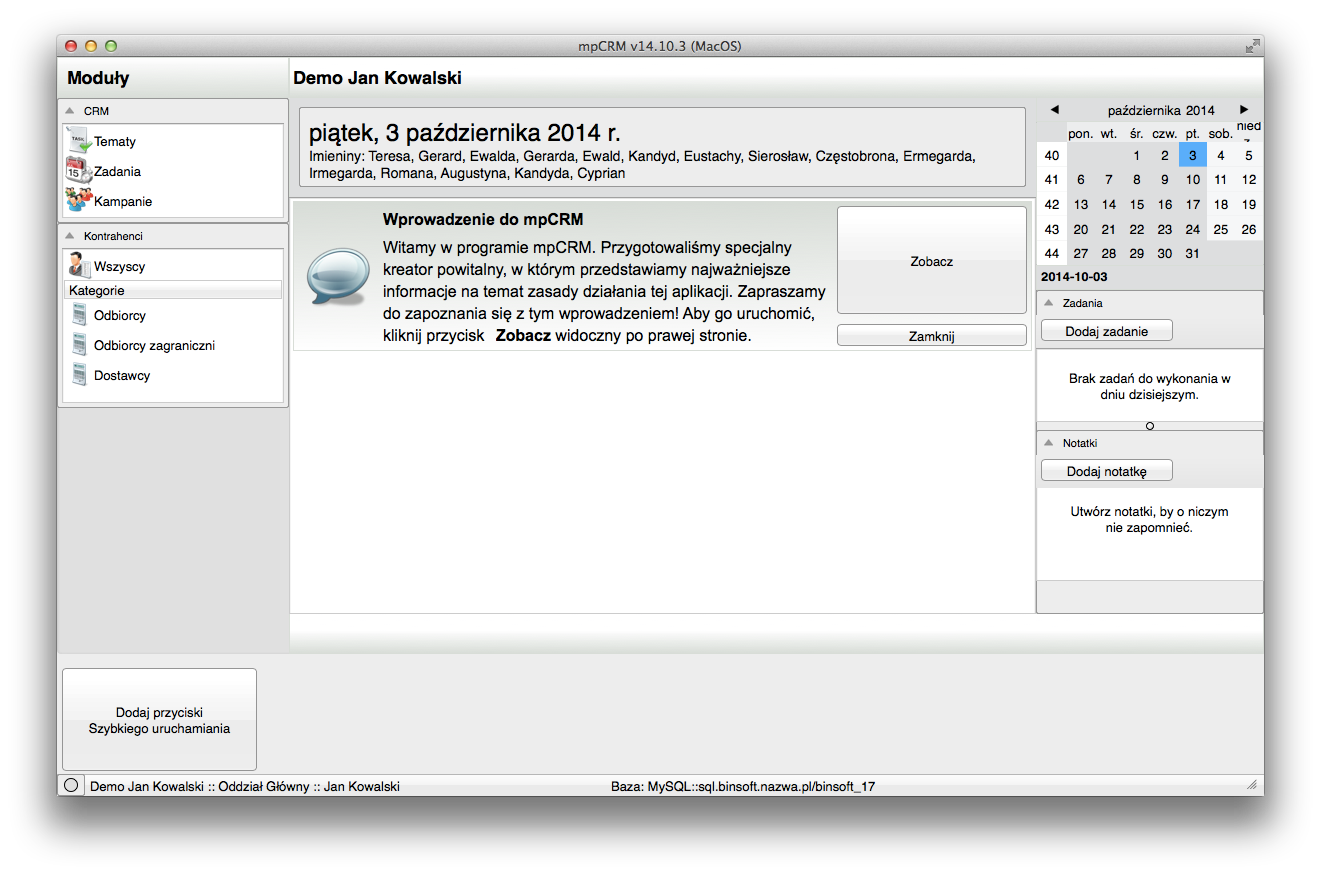Click the Moduły panel header

(x=98, y=78)
